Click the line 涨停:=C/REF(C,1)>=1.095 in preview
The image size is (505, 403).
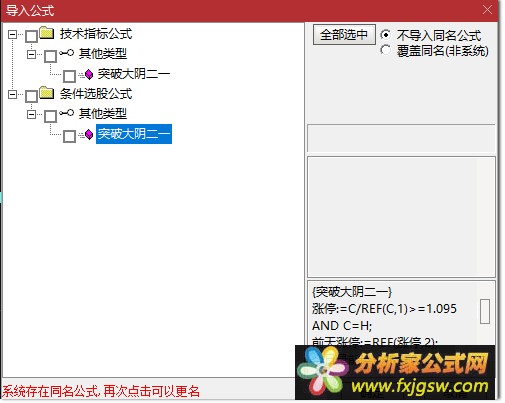(384, 309)
